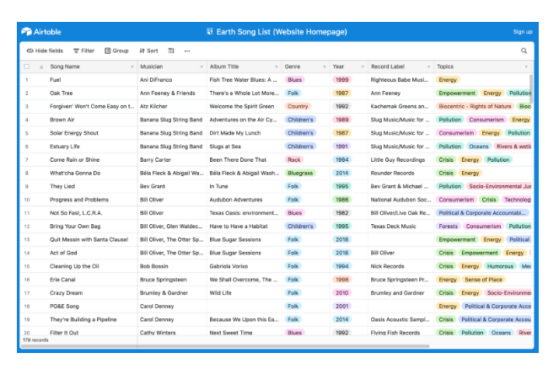Open the Musician column dropdown arrow
This screenshot has height=369, width=559.
click(x=201, y=67)
